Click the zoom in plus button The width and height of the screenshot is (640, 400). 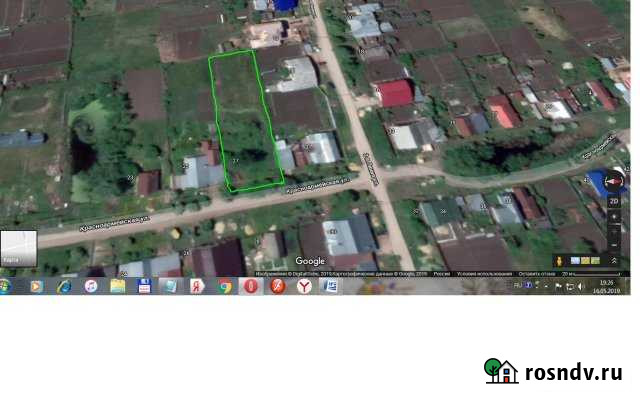click(x=616, y=215)
